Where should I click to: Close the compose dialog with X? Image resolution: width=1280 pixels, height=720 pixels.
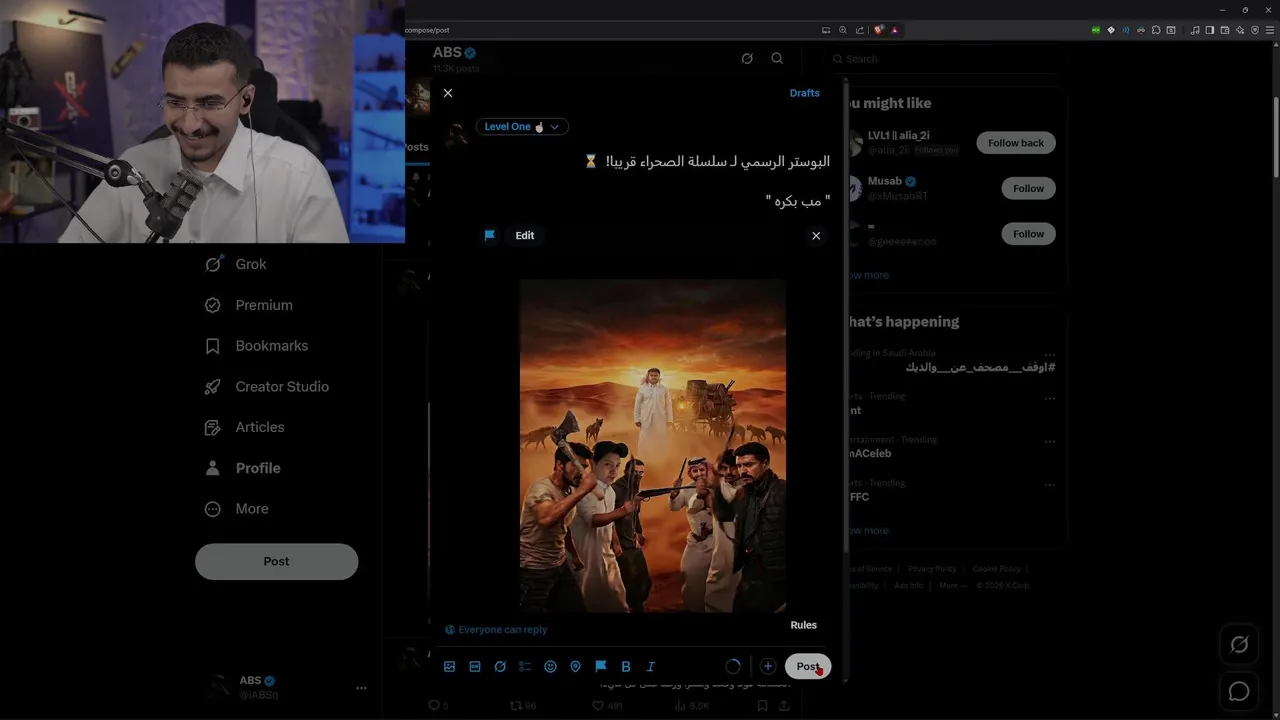(448, 93)
